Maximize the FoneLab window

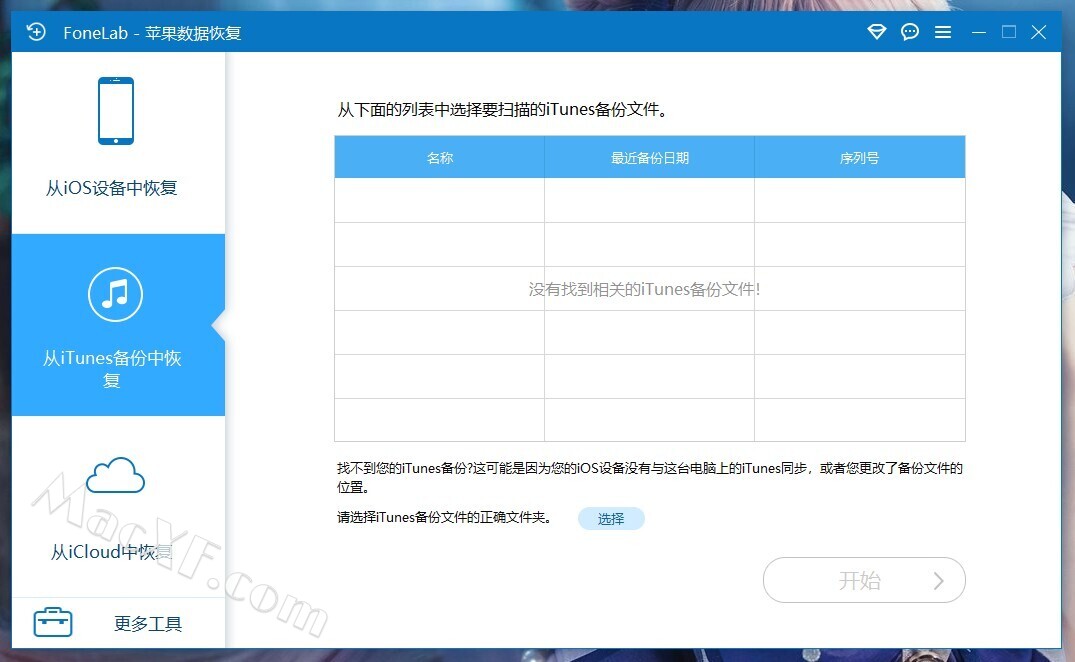[1008, 32]
